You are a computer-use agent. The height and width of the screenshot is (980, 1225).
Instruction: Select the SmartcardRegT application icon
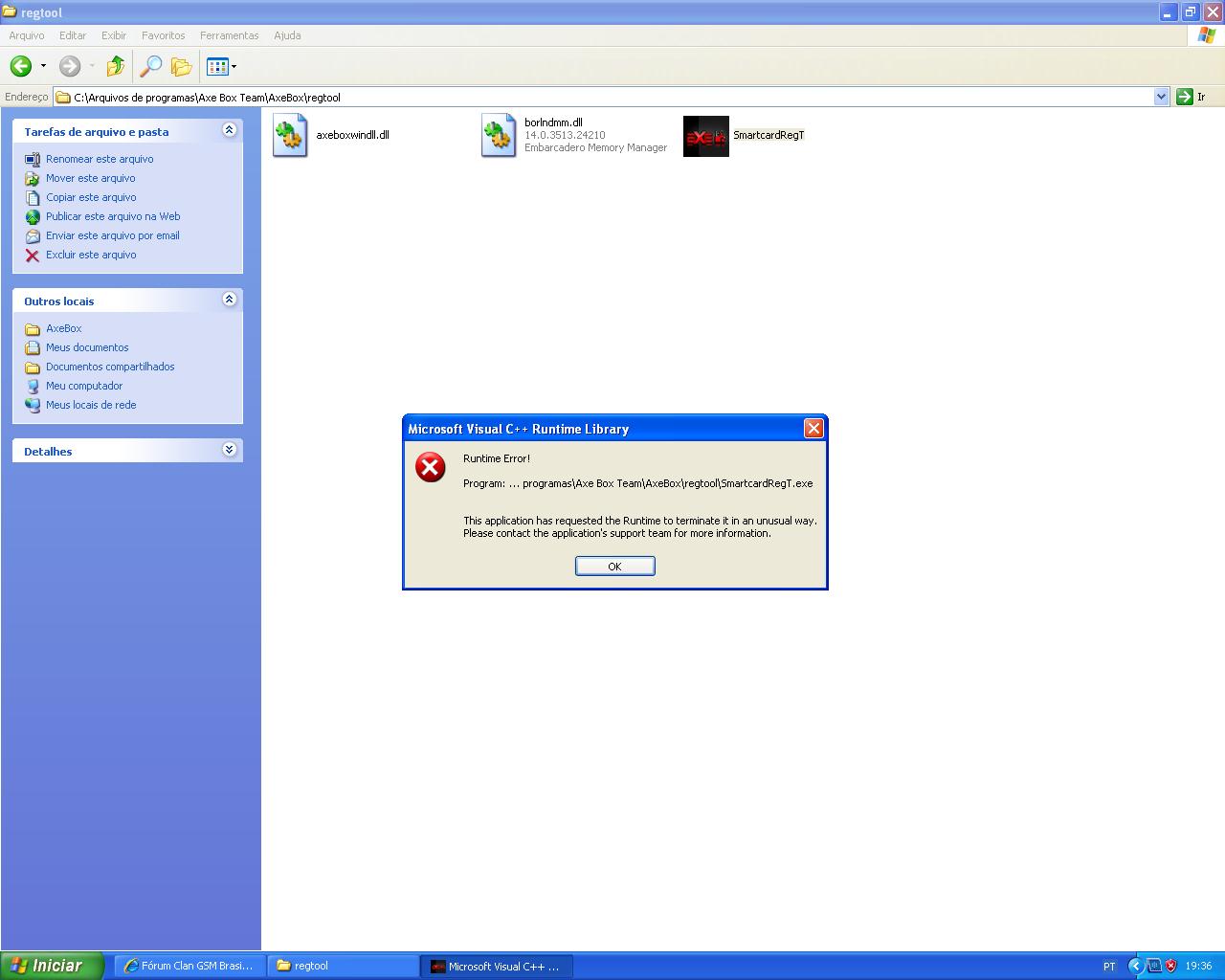click(705, 136)
